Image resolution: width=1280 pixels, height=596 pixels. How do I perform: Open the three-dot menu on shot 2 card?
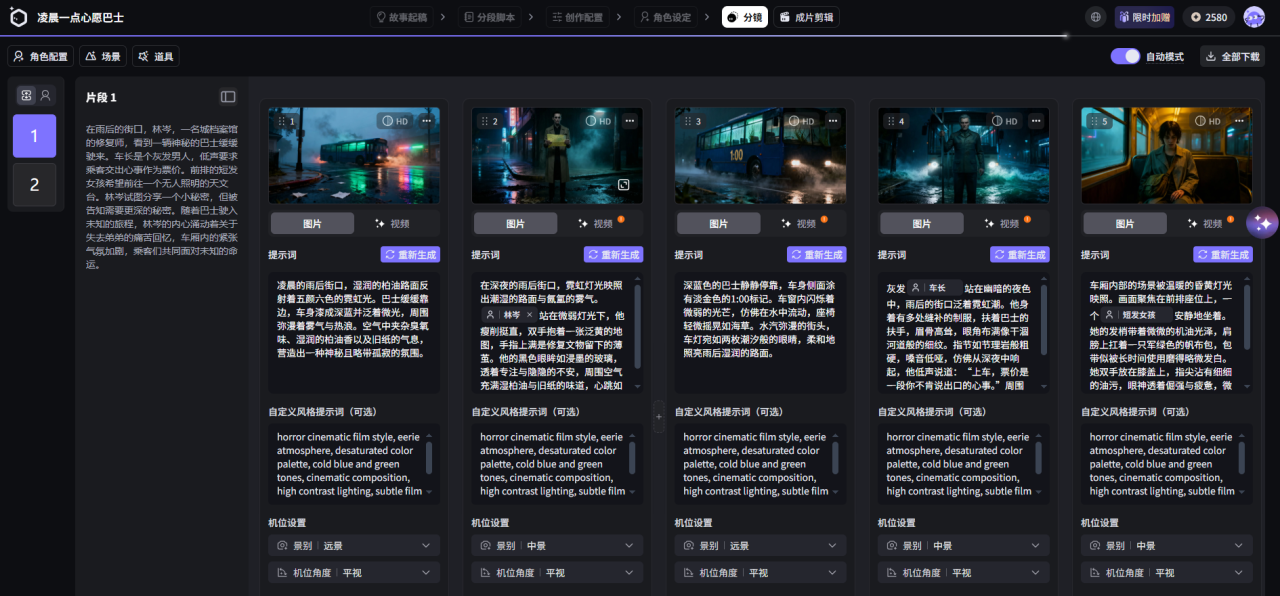(630, 120)
